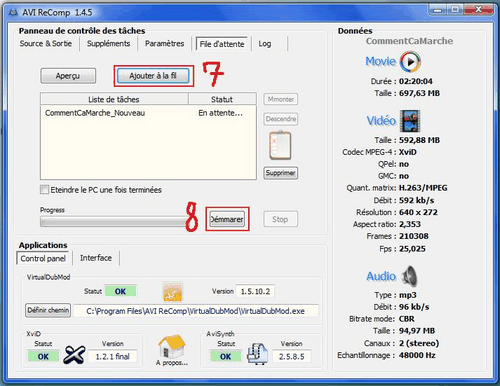Click the AviSynth OK status indicator
The width and height of the screenshot is (500, 386).
coord(225,357)
